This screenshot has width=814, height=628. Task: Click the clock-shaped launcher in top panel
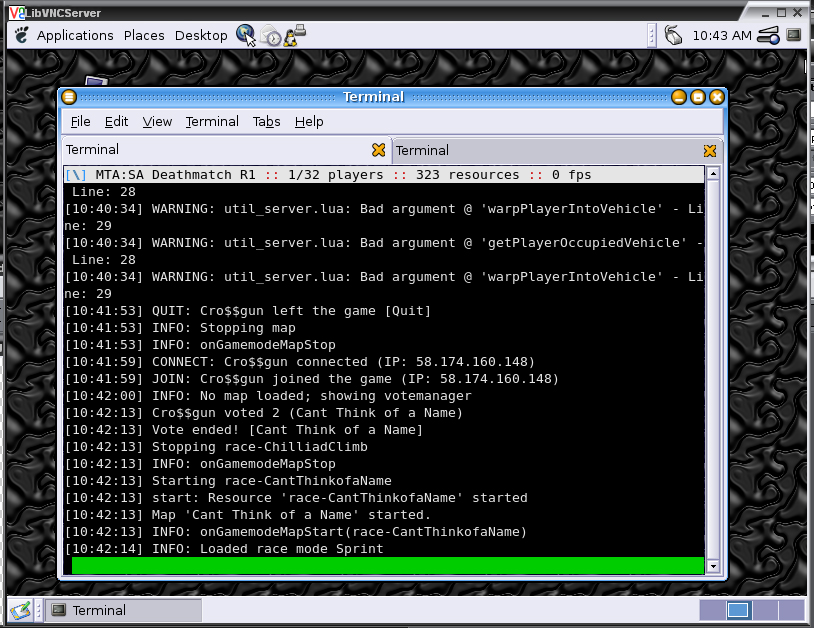pyautogui.click(x=272, y=36)
